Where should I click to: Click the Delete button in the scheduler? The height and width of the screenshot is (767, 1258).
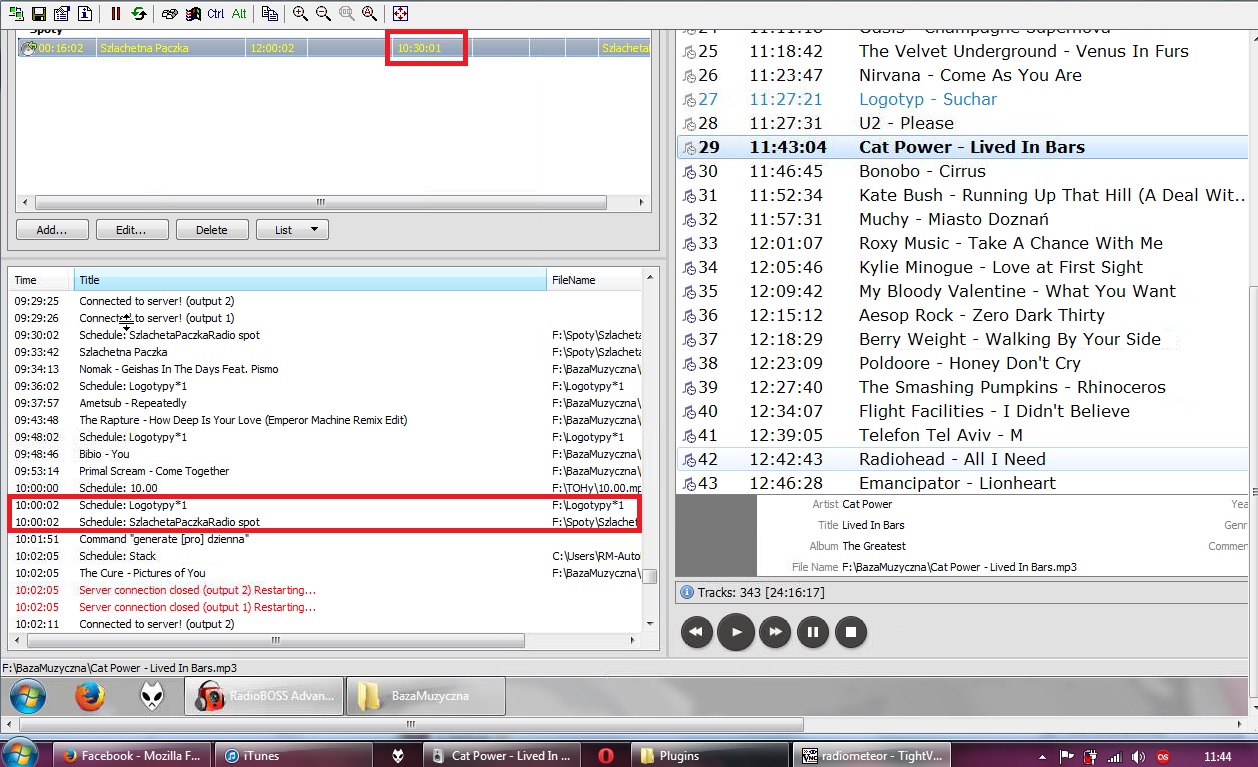pos(212,230)
